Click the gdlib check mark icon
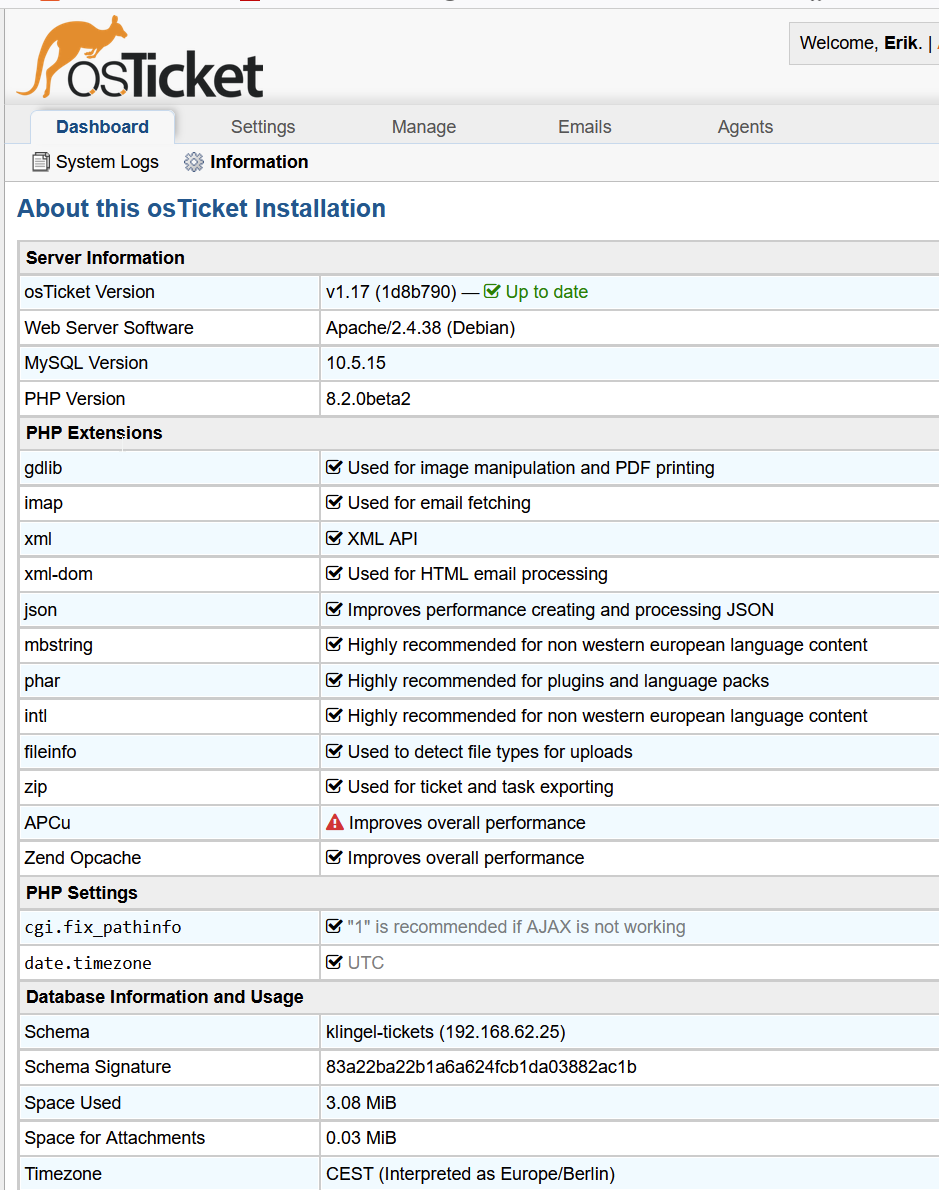Viewport: 939px width, 1190px height. pos(335,468)
